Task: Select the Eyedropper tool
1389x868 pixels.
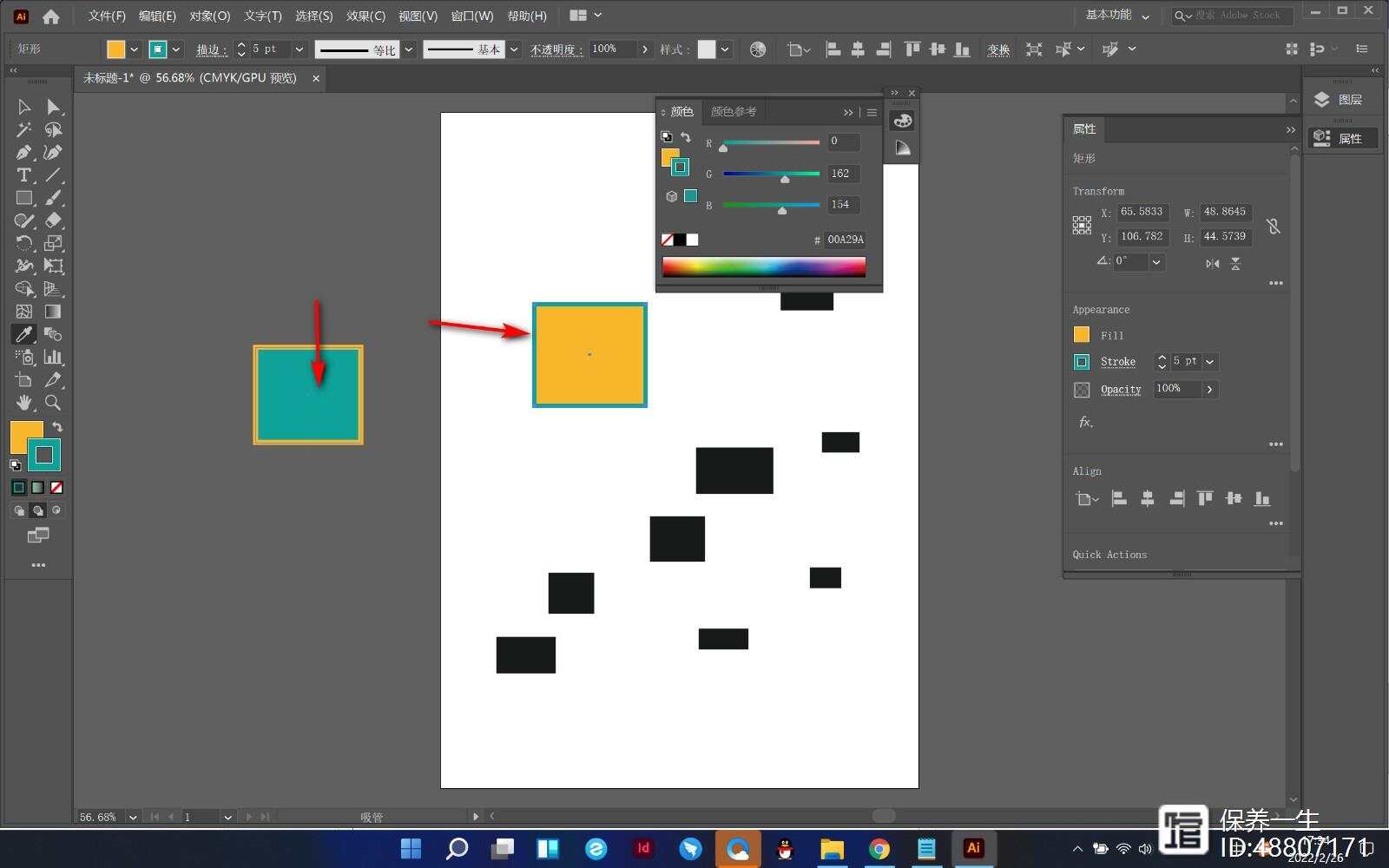Action: tap(24, 334)
